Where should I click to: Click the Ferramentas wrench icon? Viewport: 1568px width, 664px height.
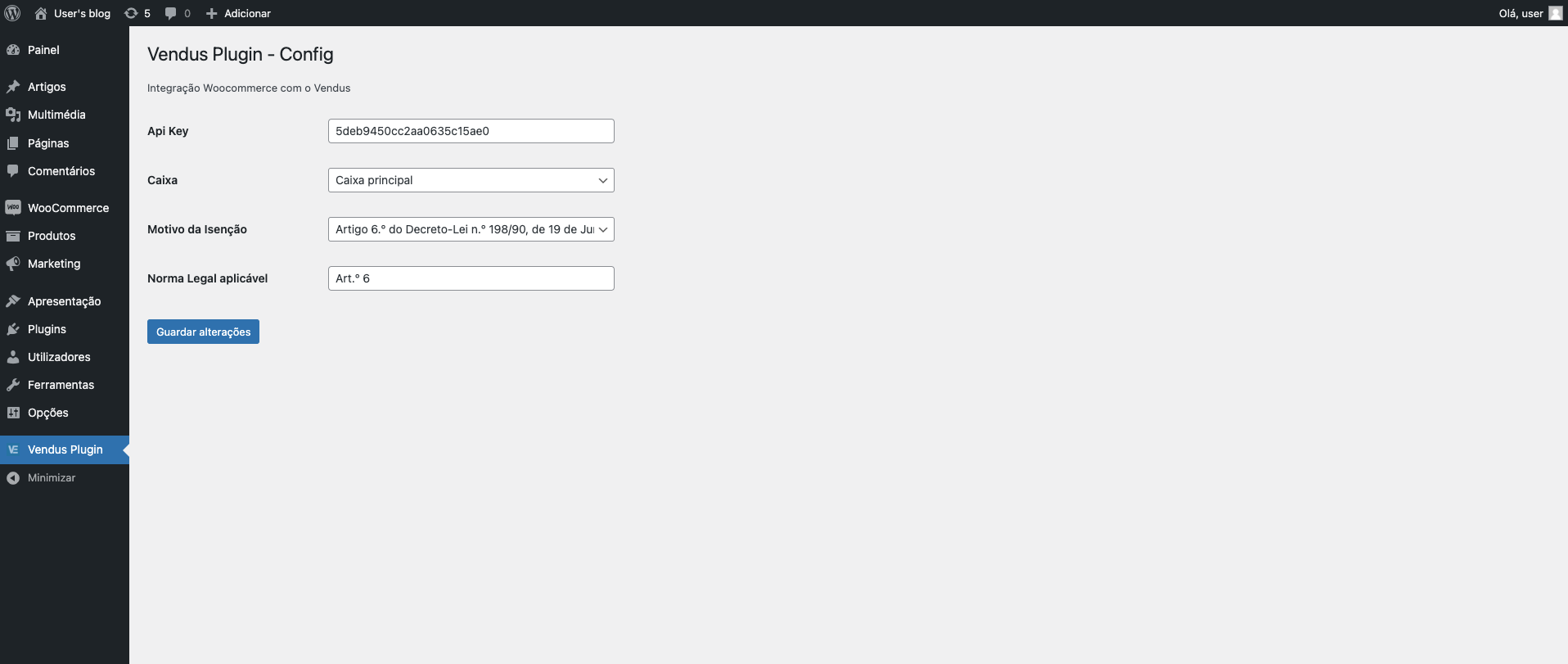point(13,385)
